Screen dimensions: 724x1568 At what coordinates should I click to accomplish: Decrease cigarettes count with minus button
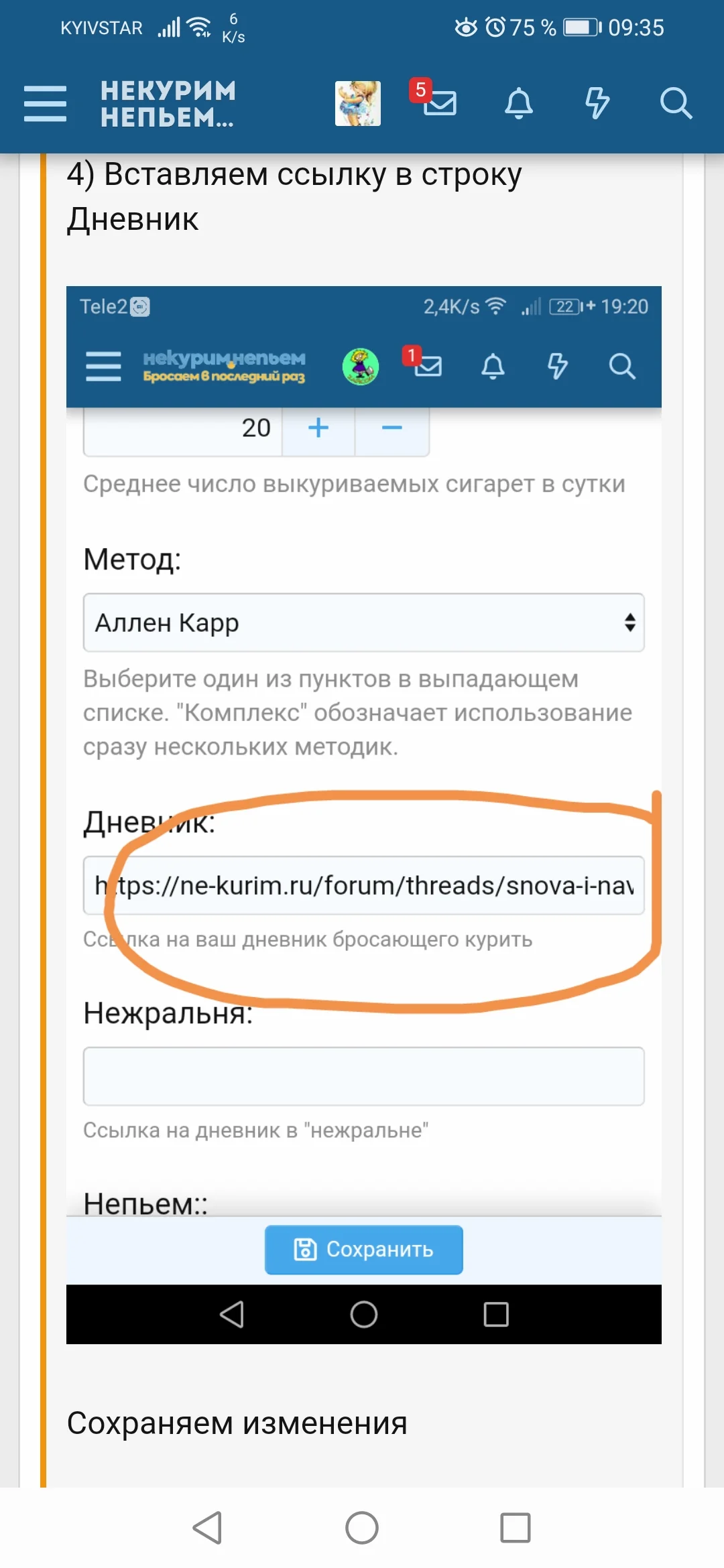pyautogui.click(x=391, y=428)
